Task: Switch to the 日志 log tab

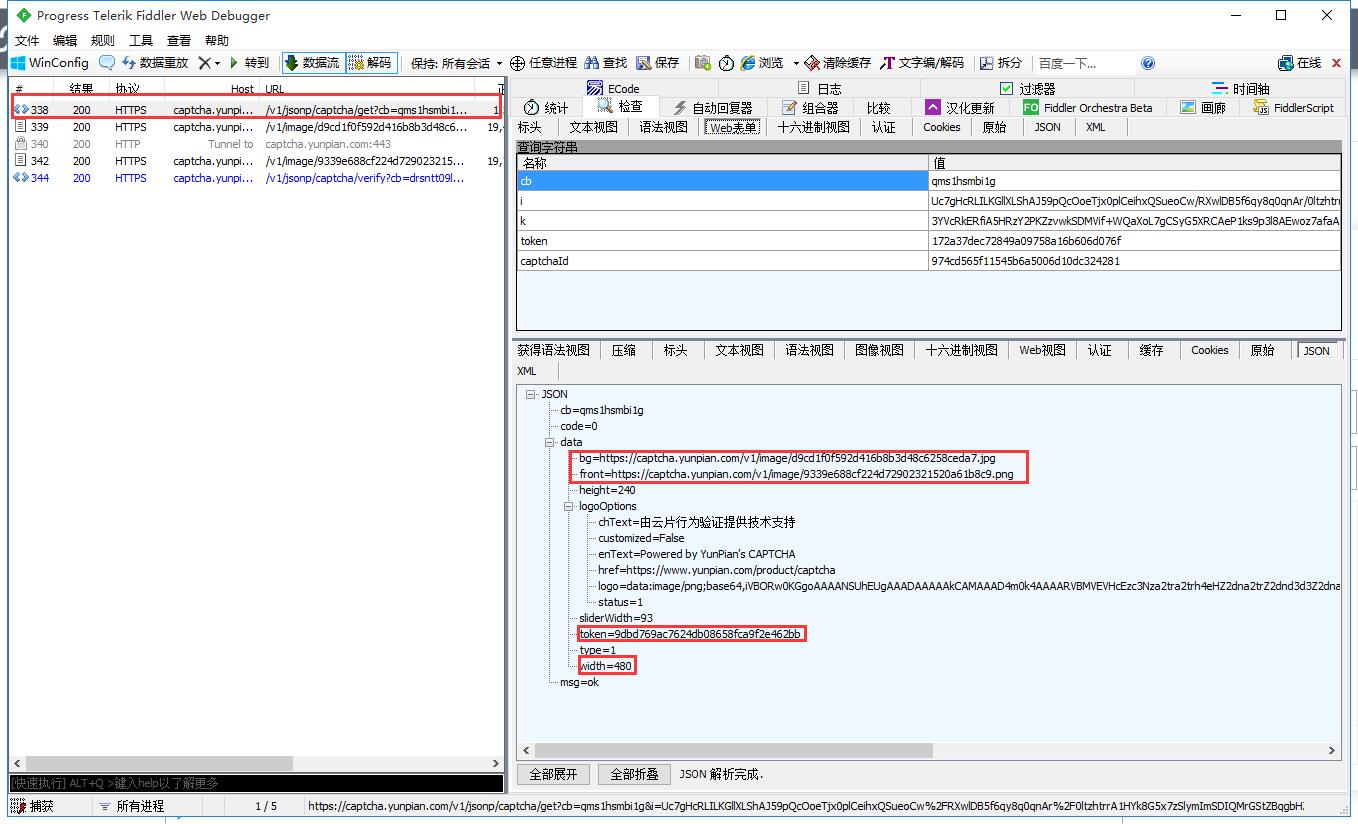Action: tap(820, 89)
